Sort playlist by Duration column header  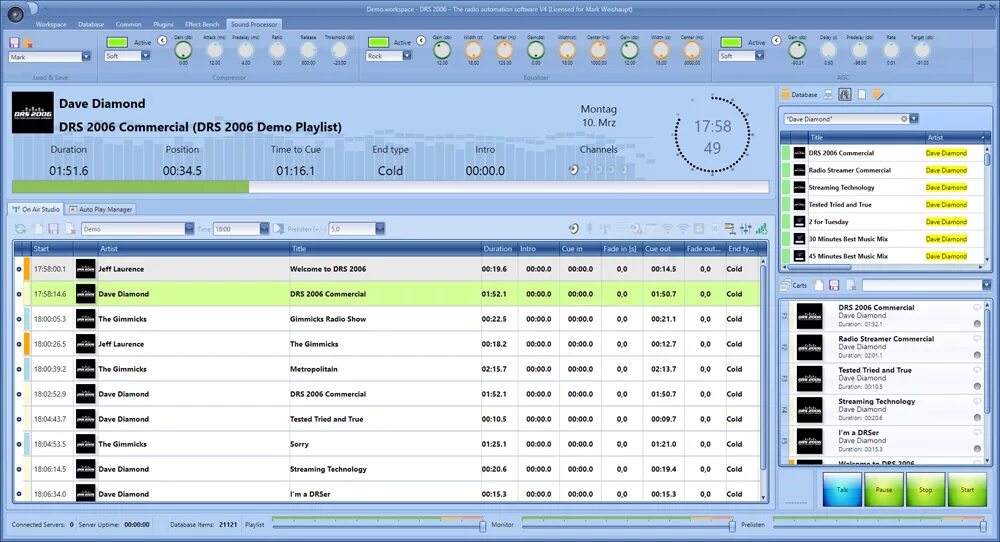(x=498, y=249)
